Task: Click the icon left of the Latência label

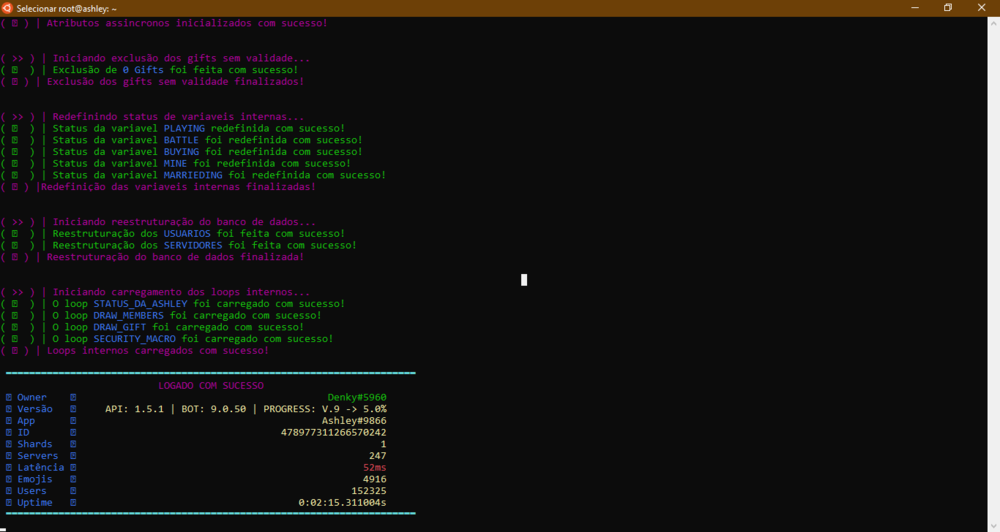Action: (x=9, y=468)
